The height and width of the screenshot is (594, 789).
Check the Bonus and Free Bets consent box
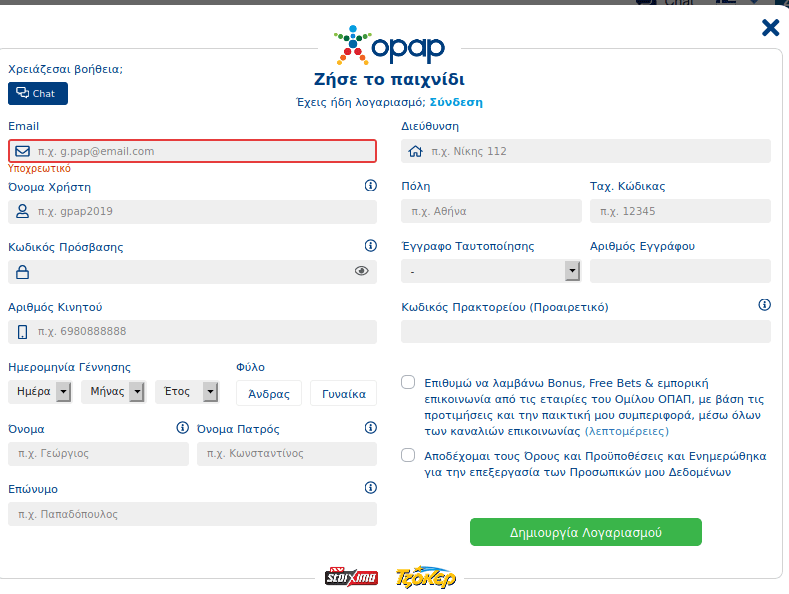tap(408, 383)
